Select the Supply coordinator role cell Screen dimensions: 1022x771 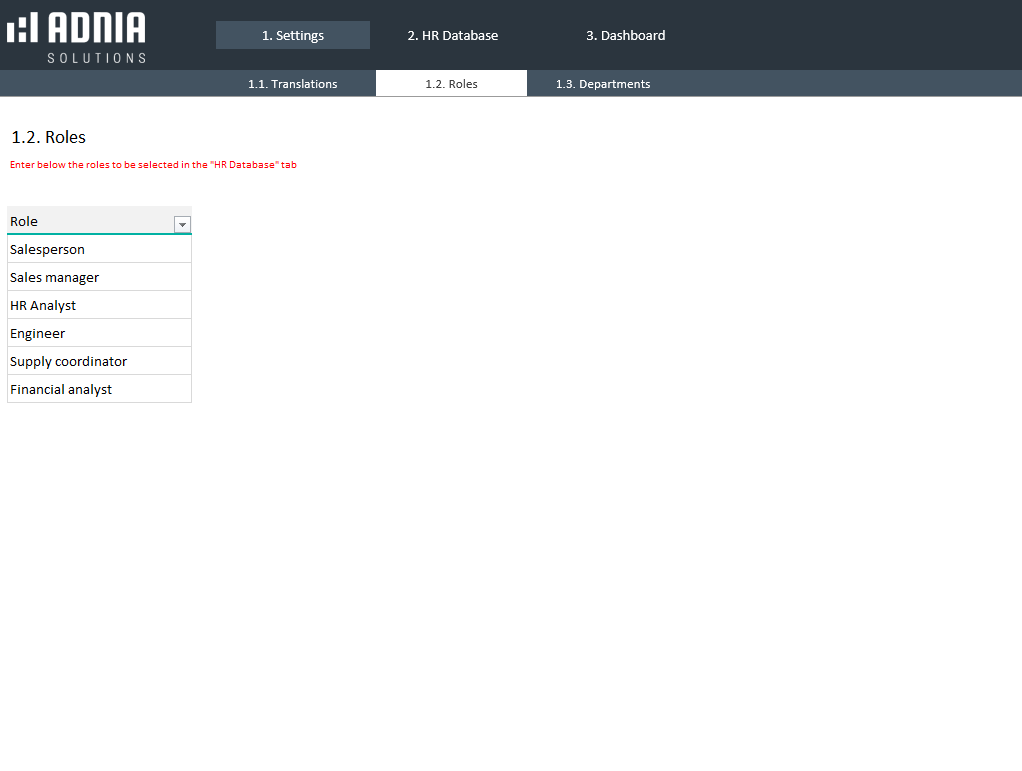coord(69,361)
